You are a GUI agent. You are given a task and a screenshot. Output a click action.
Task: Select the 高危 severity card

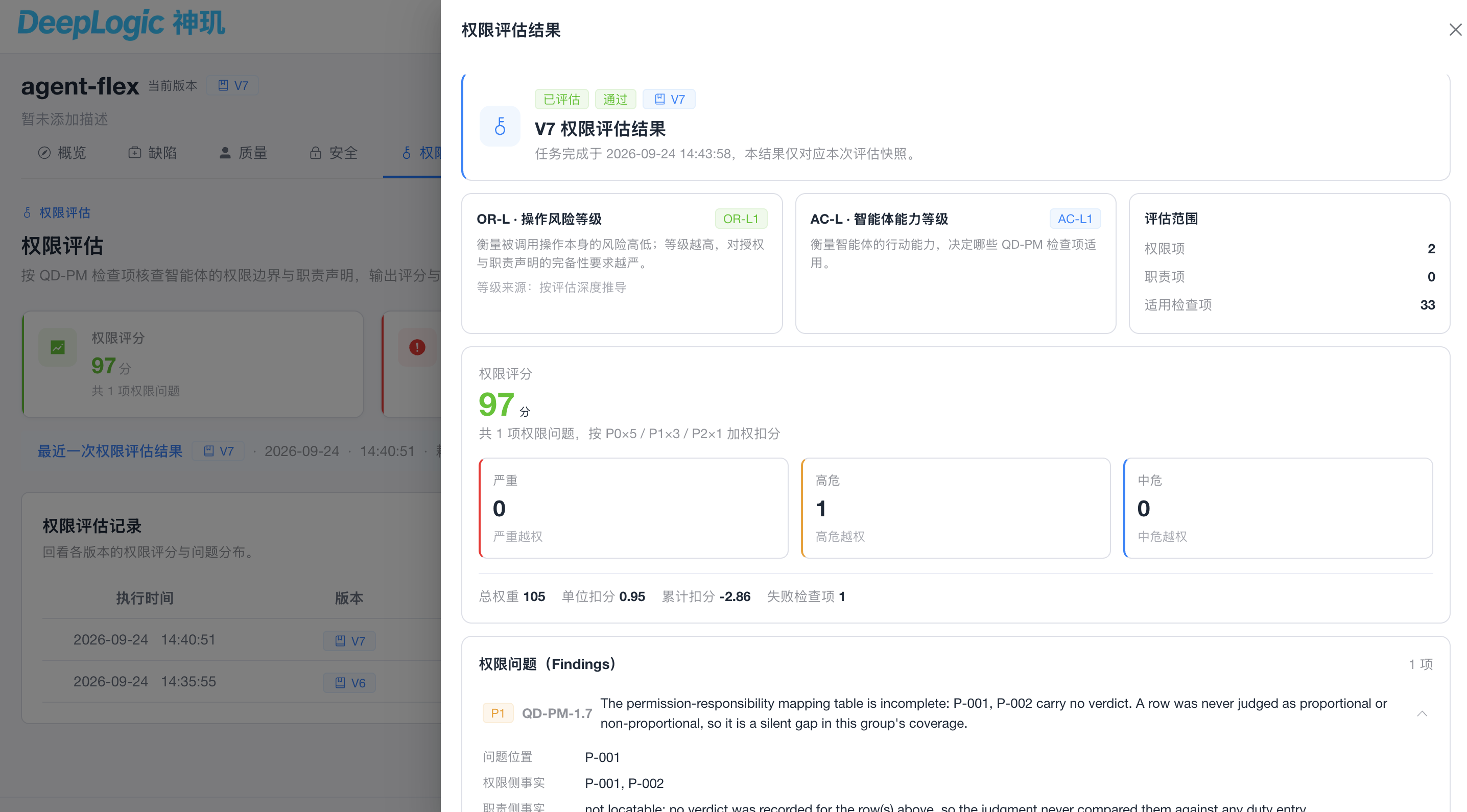click(x=956, y=508)
